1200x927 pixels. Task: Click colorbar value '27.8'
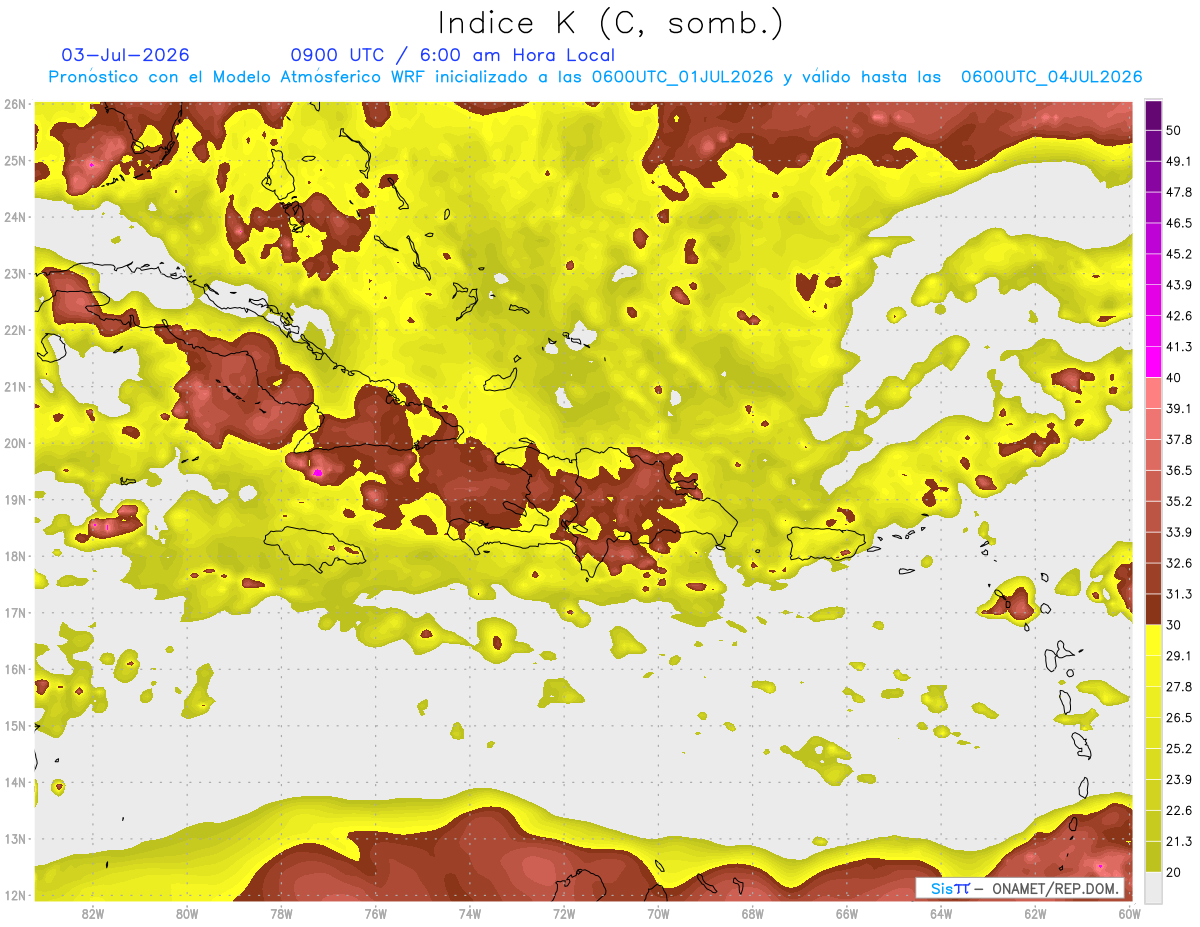1178,686
